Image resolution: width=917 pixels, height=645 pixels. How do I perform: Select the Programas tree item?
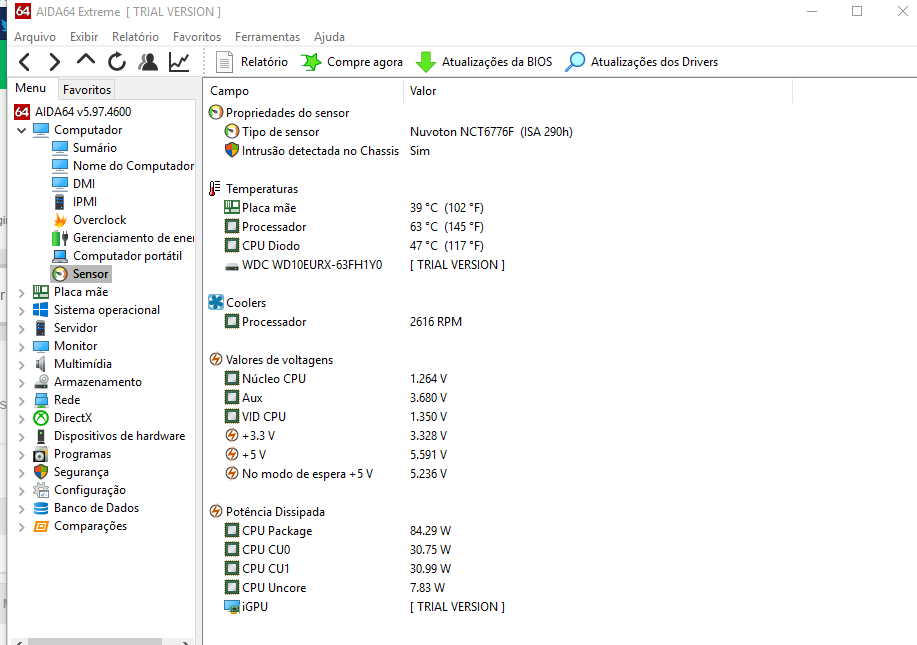[x=82, y=454]
